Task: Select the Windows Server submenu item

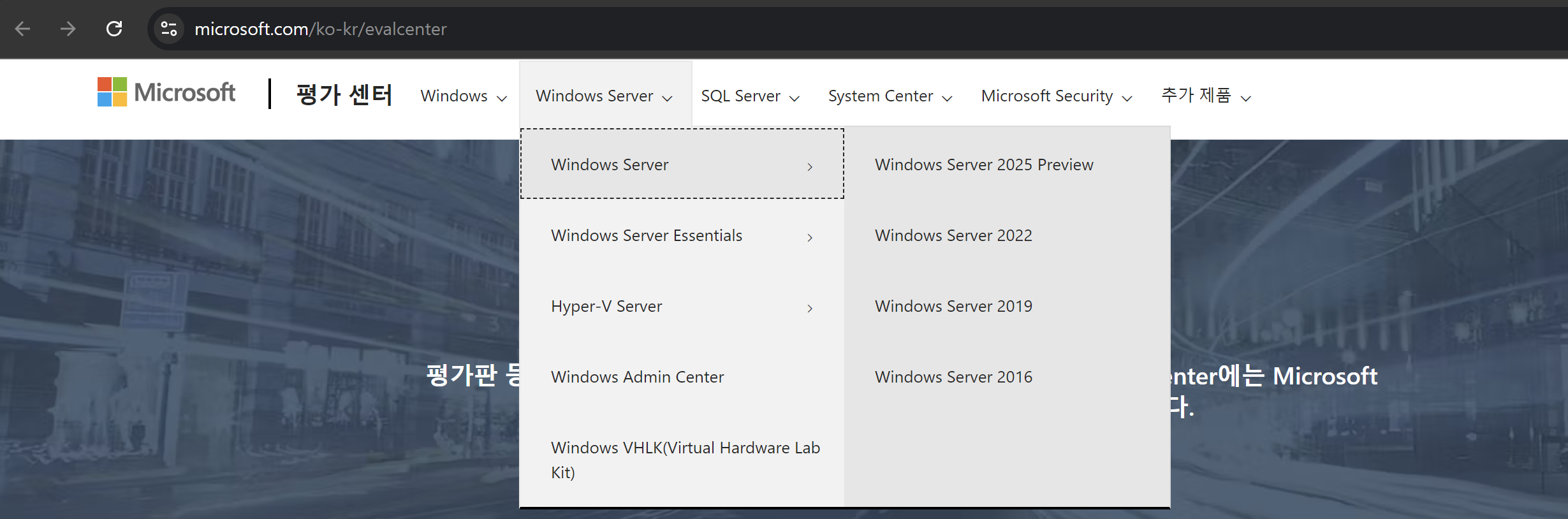Action: point(682,164)
